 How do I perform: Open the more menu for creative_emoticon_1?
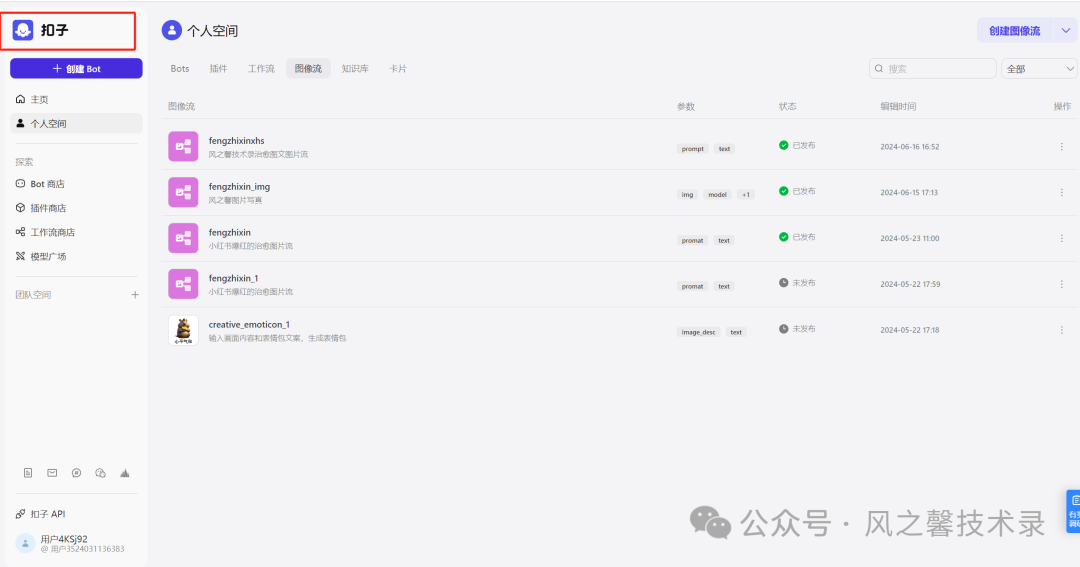pos(1061,330)
